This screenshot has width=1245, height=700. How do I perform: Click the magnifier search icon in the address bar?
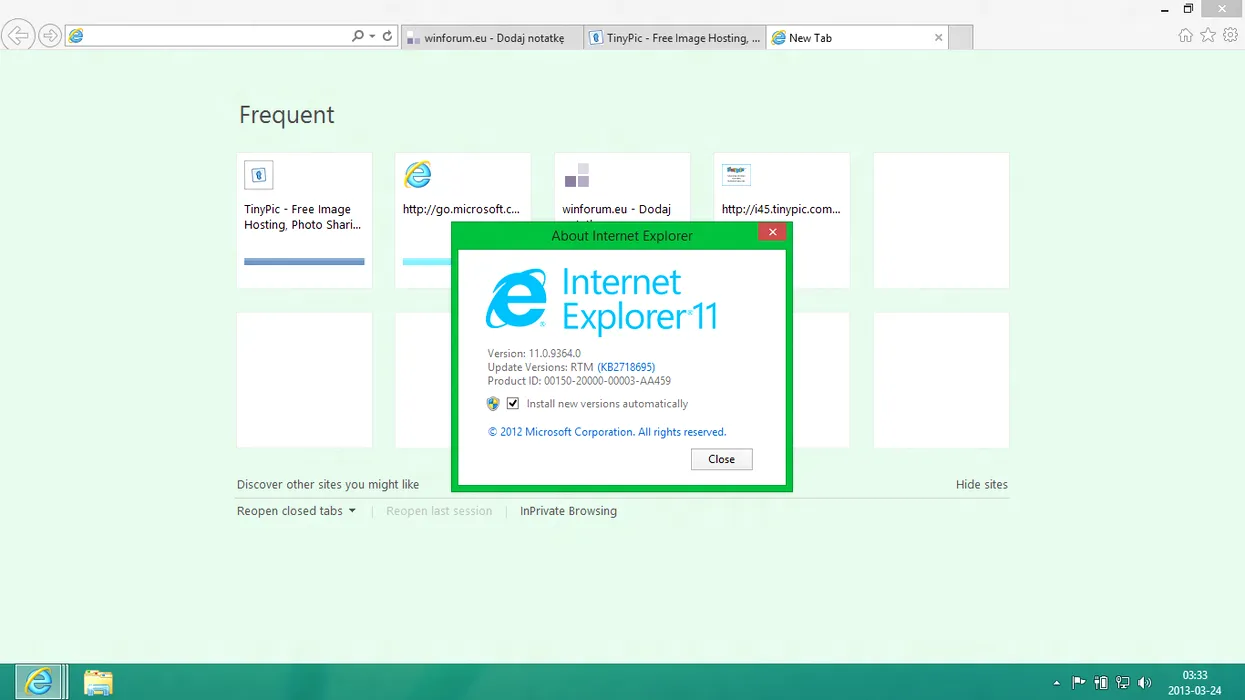(358, 36)
